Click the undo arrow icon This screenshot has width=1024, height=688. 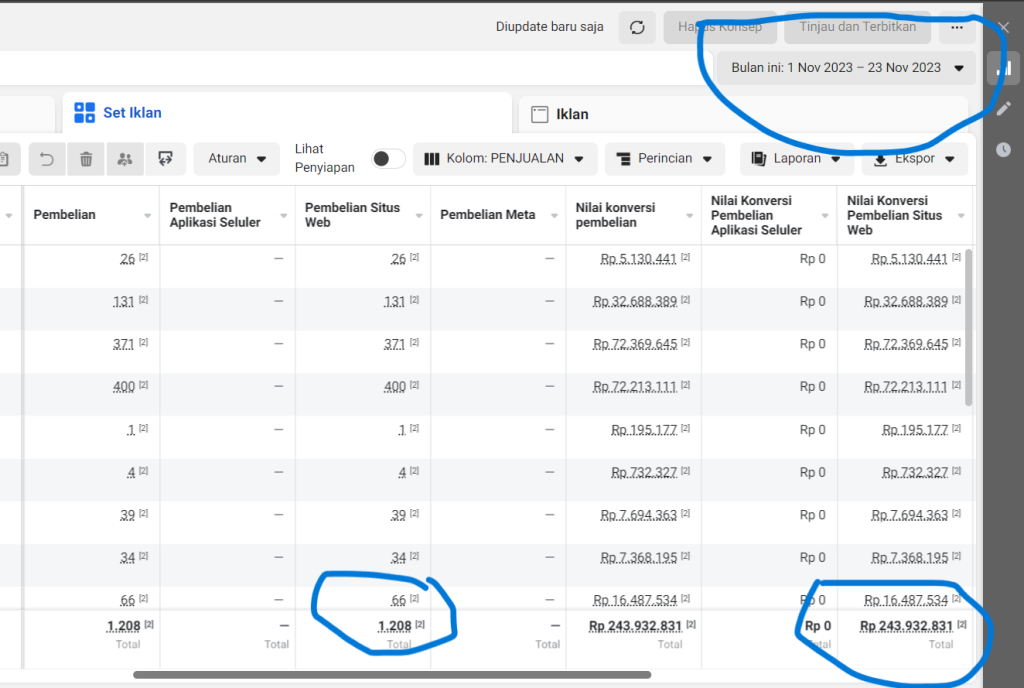tap(47, 158)
